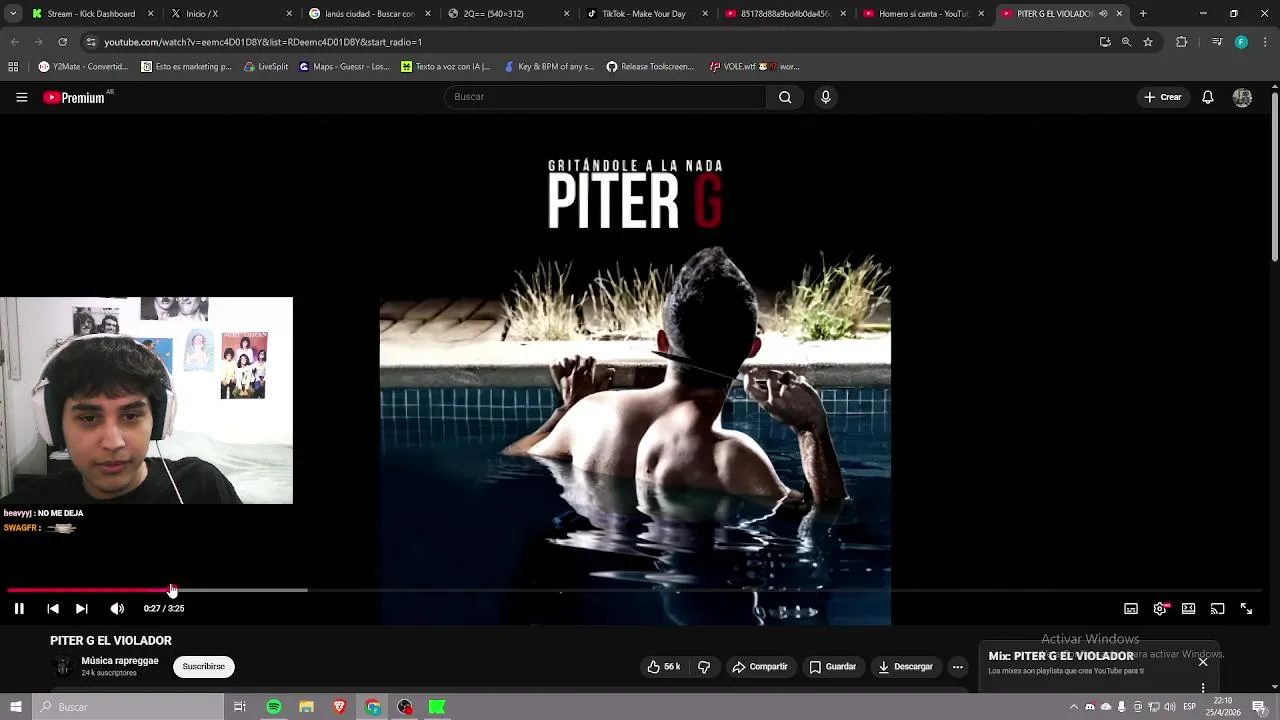Go to YouTube Premium home logo
The width and height of the screenshot is (1280, 720).
[x=74, y=97]
